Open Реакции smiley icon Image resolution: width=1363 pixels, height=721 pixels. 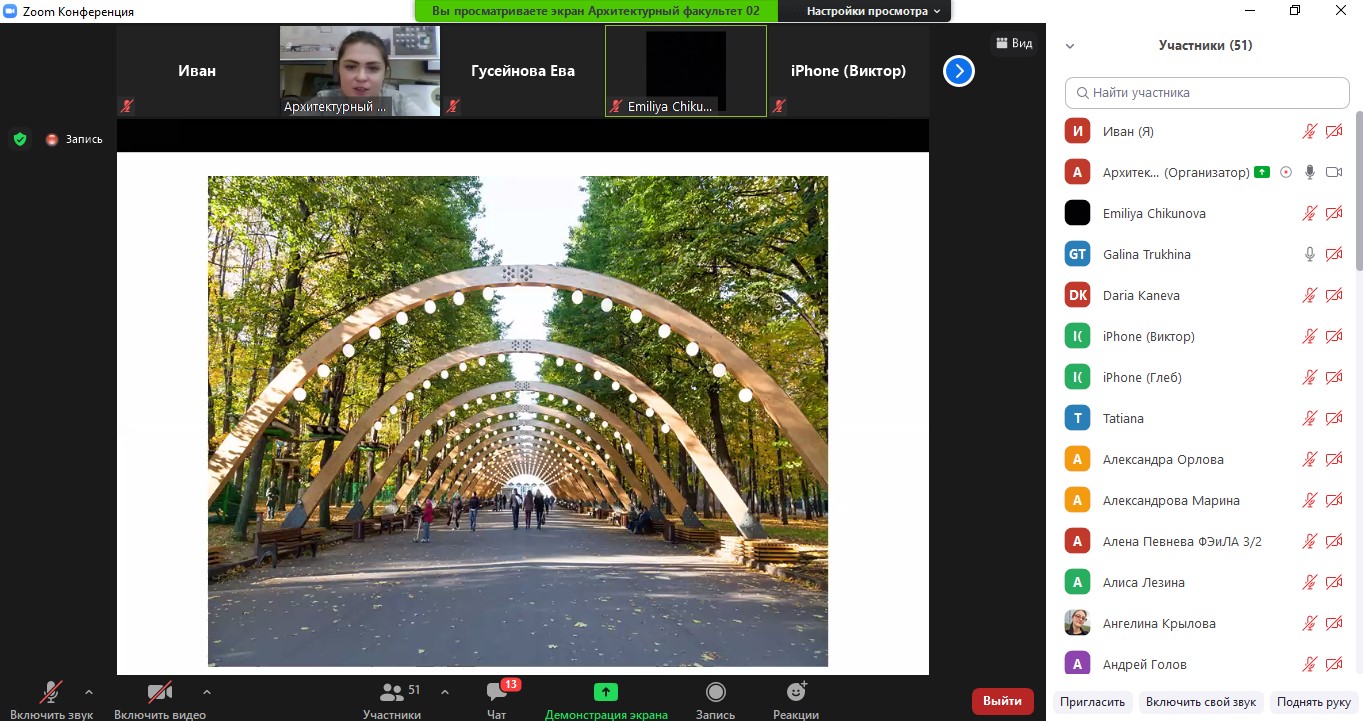pyautogui.click(x=796, y=692)
